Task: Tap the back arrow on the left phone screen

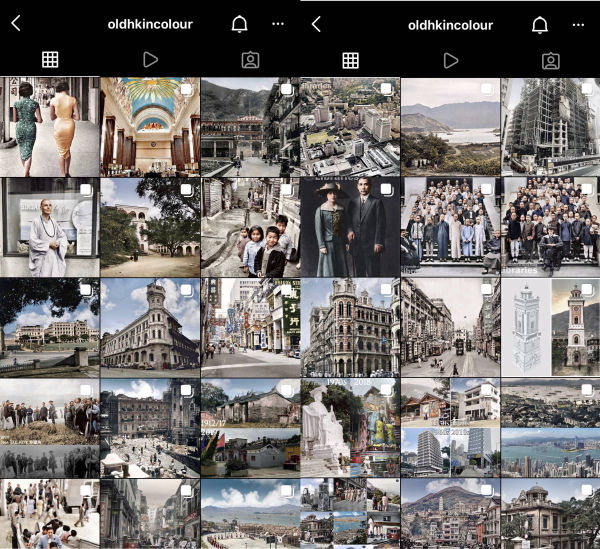Action: point(16,23)
